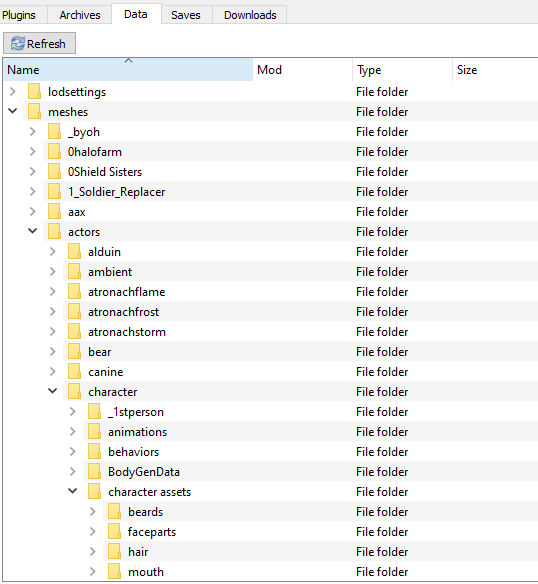Click the atronachflame folder icon

pos(75,292)
